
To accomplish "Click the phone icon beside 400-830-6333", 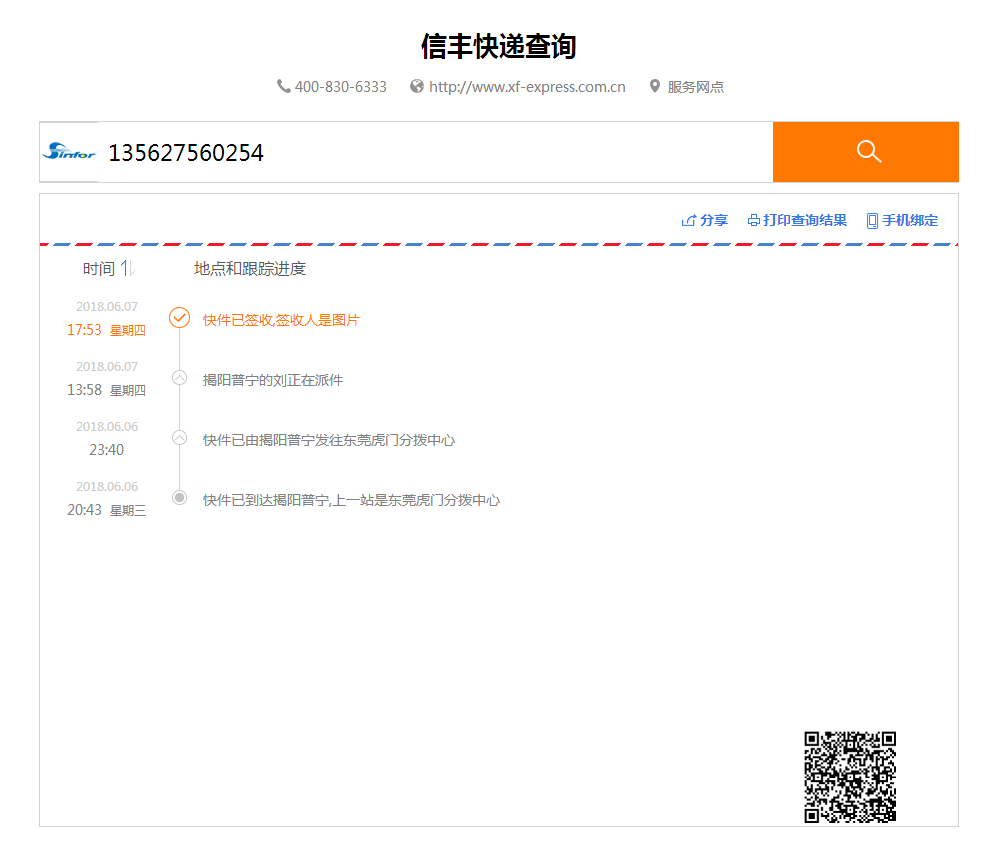I will [284, 86].
